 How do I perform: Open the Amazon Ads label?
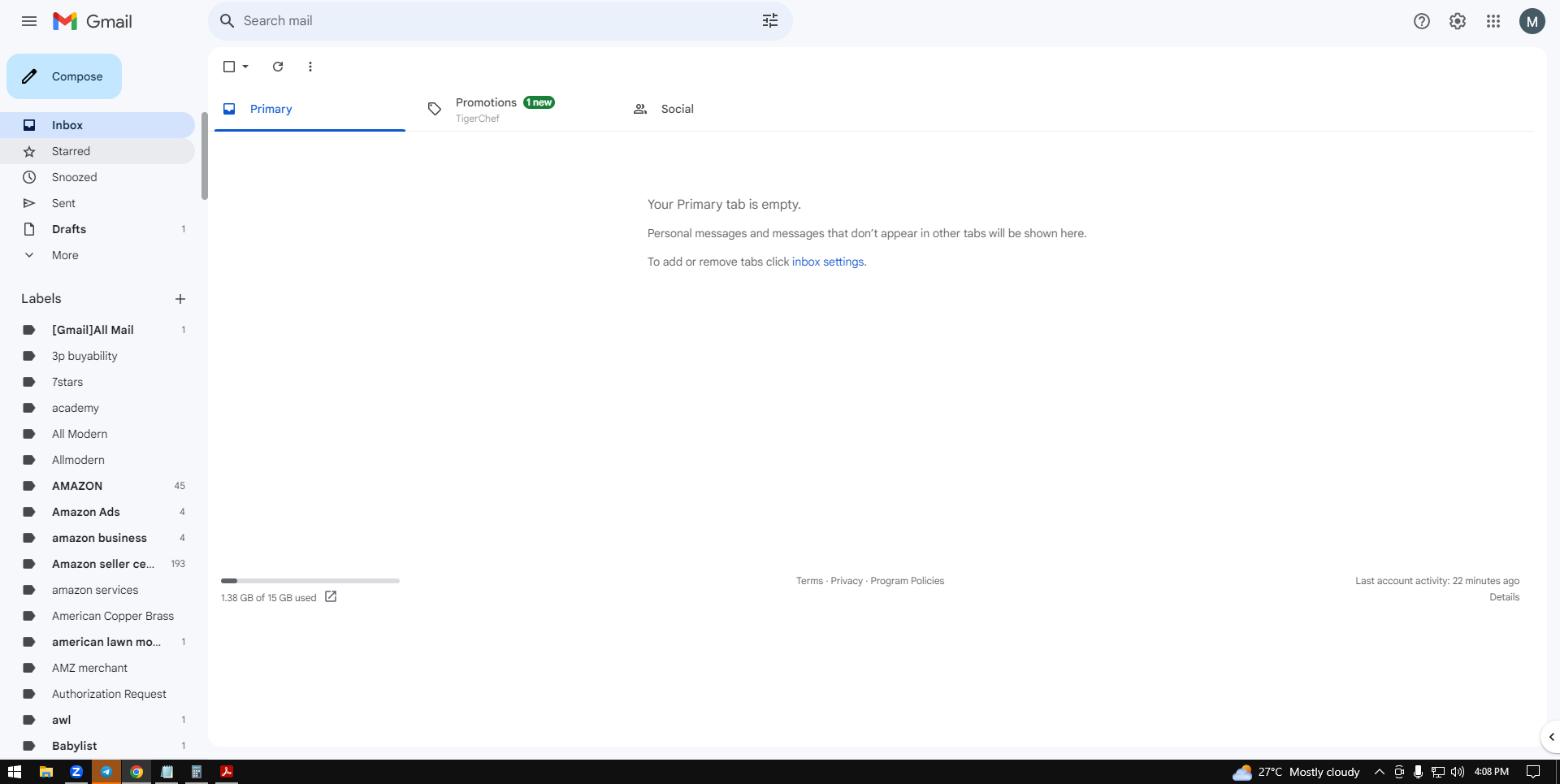click(97, 512)
